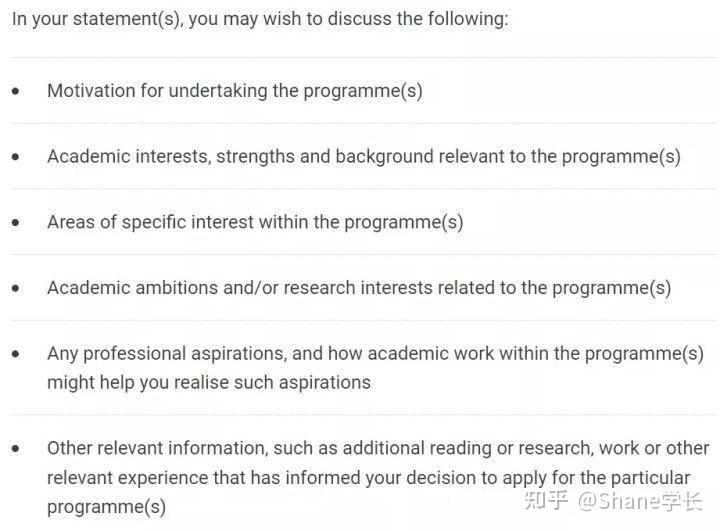This screenshot has height=531, width=720.
Task: Click bullet dot beside Any professional aspirations
Action: click(x=16, y=354)
